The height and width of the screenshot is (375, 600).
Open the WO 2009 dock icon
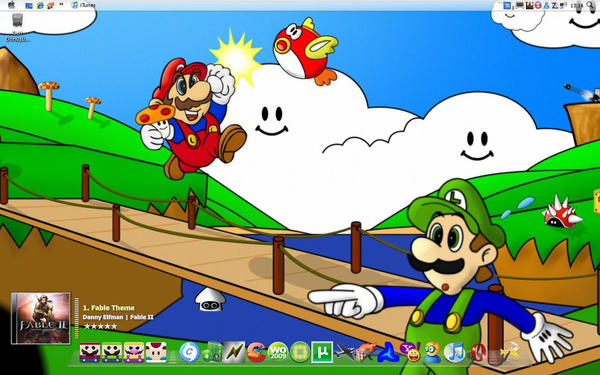click(x=278, y=352)
